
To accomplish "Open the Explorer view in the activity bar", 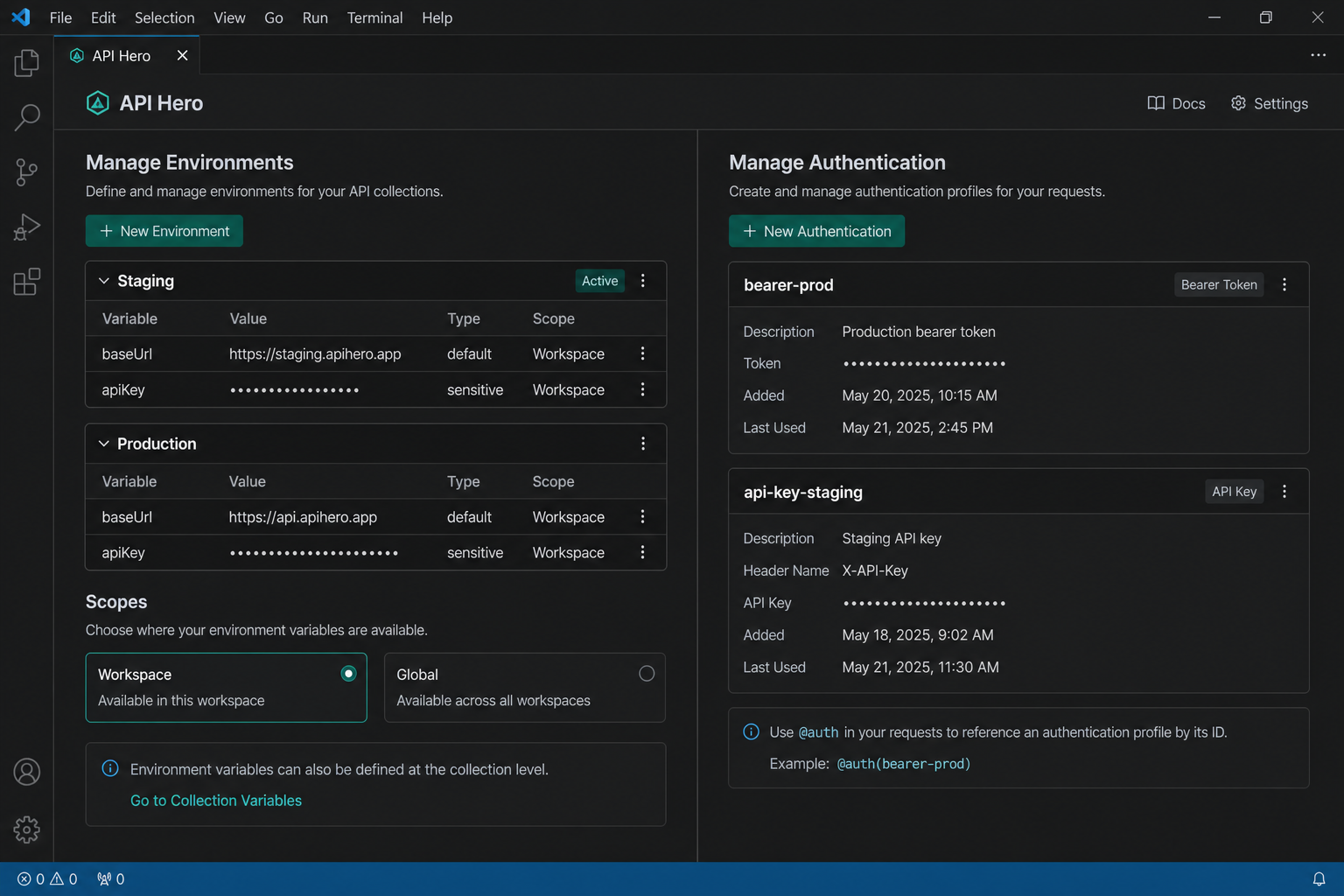I will (27, 63).
